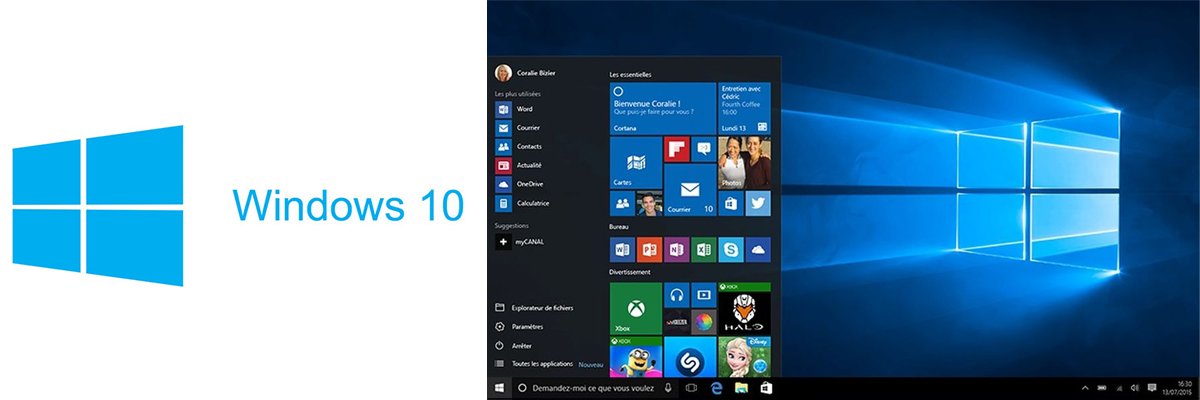Viewport: 1200px width, 400px height.
Task: Open Explorateur de fichiers
Action: point(534,308)
